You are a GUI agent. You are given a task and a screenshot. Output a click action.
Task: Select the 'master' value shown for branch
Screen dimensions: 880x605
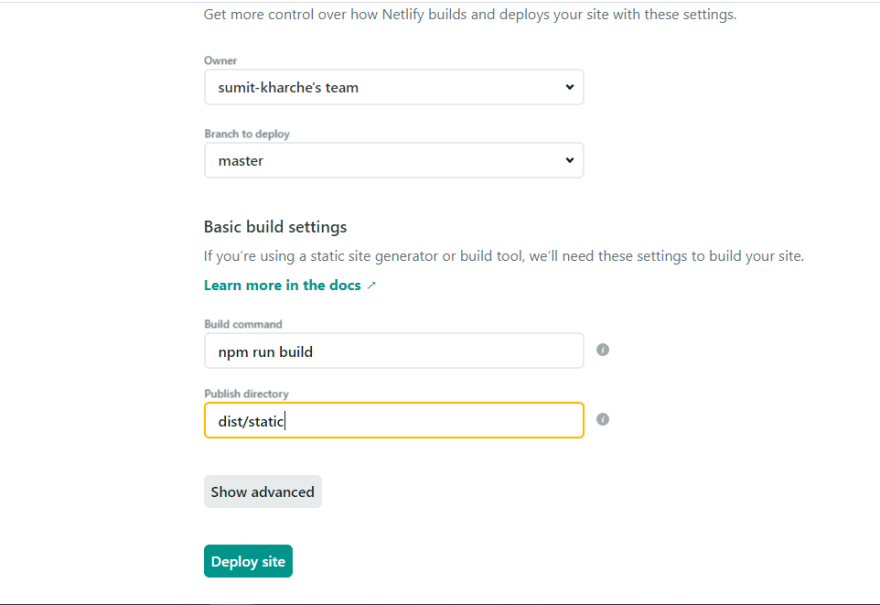coord(241,160)
